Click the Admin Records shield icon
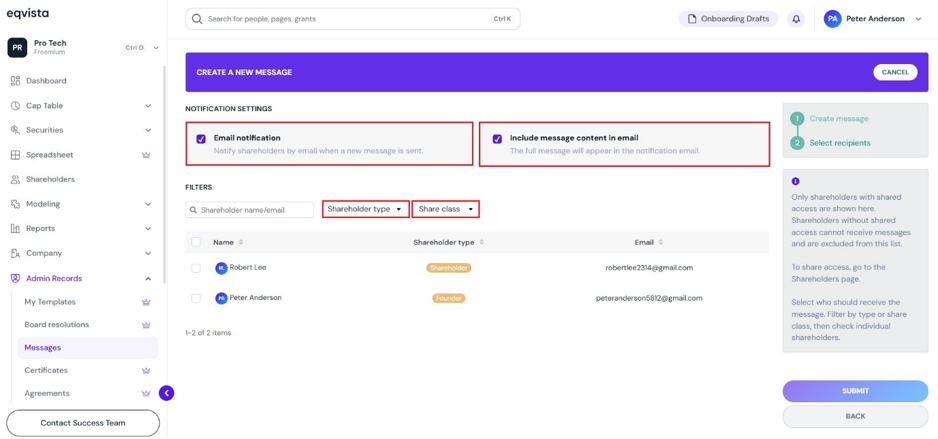This screenshot has height=439, width=938. click(16, 278)
